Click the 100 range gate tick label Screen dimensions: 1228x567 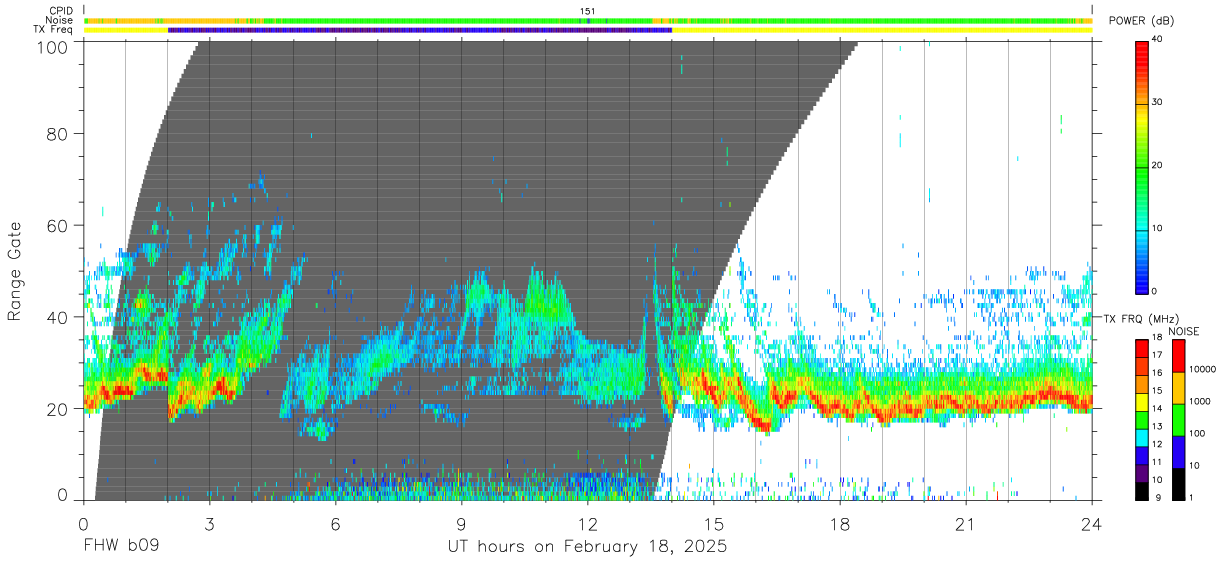52,46
